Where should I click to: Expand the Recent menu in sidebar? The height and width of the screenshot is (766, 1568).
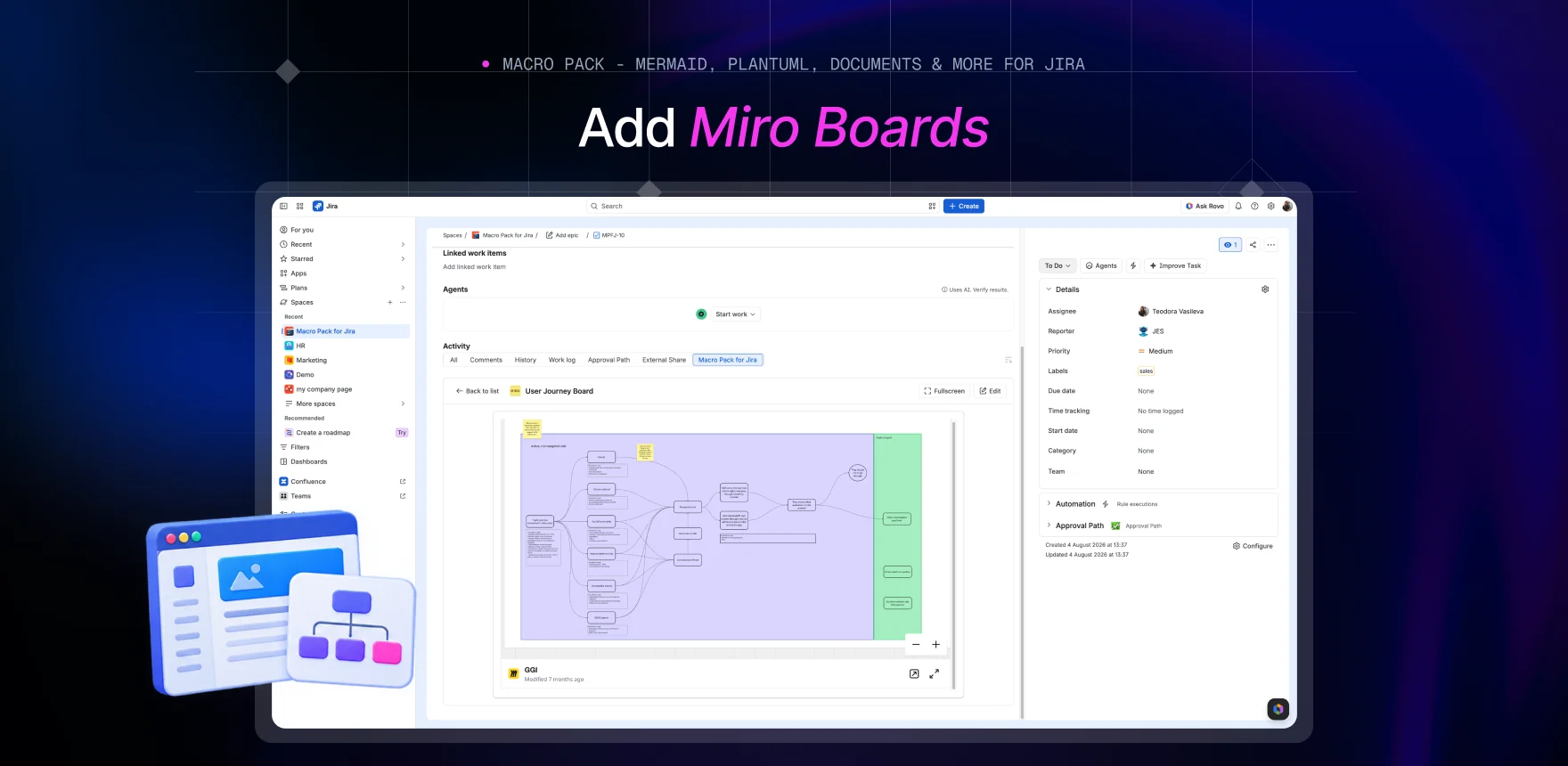tap(403, 244)
